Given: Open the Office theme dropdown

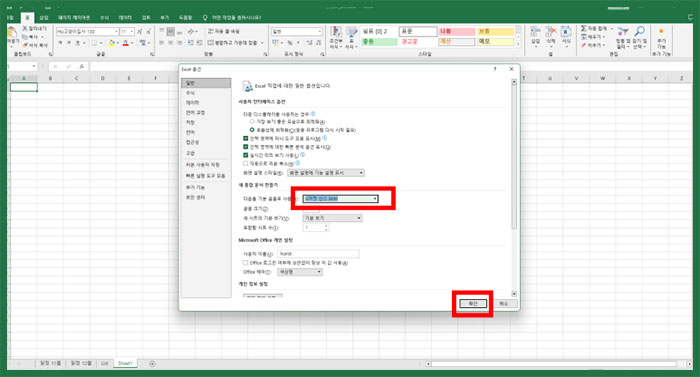Looking at the screenshot, I should 300,272.
